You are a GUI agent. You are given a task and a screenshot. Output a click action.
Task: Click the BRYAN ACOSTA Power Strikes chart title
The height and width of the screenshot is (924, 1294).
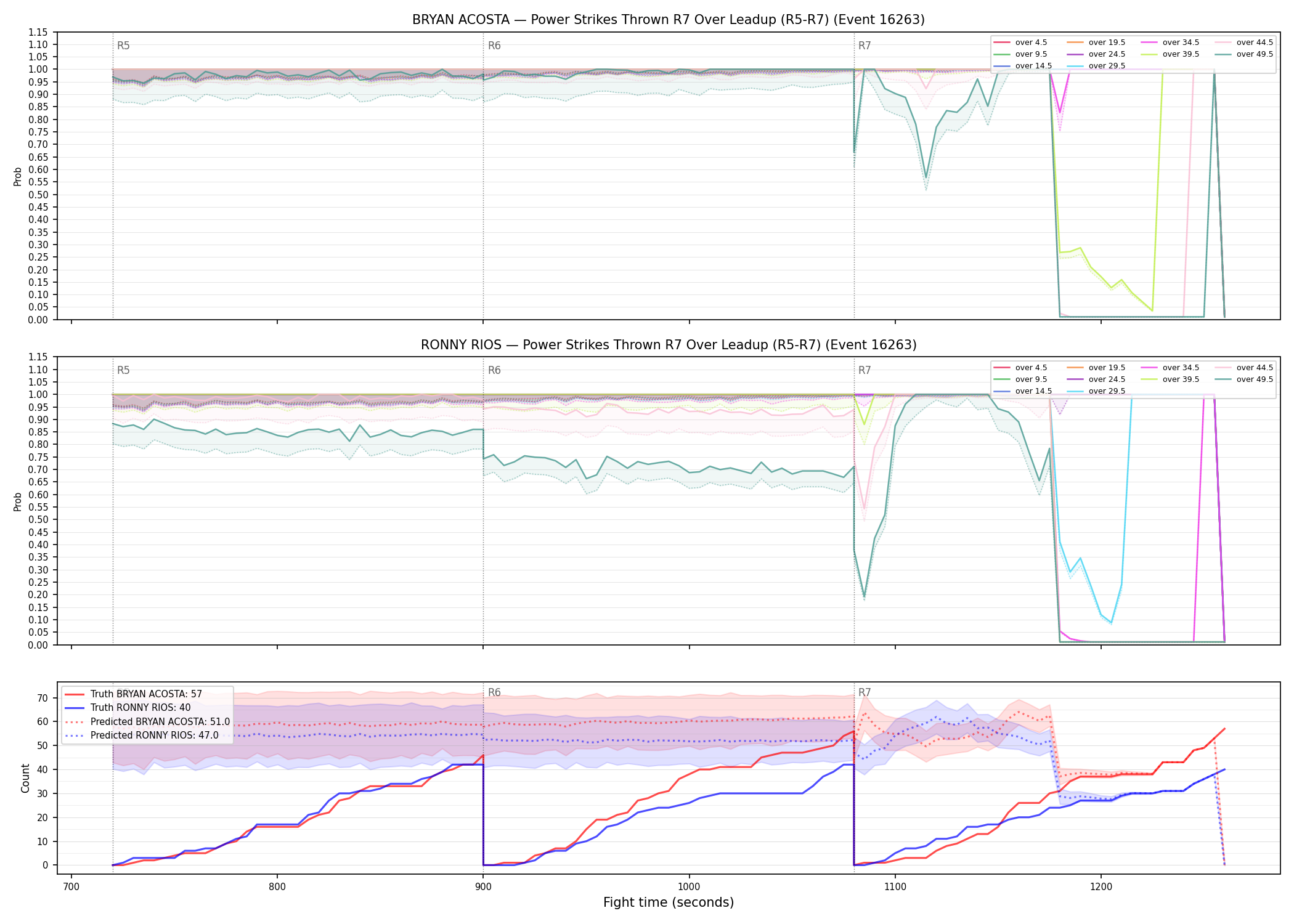[x=669, y=20]
